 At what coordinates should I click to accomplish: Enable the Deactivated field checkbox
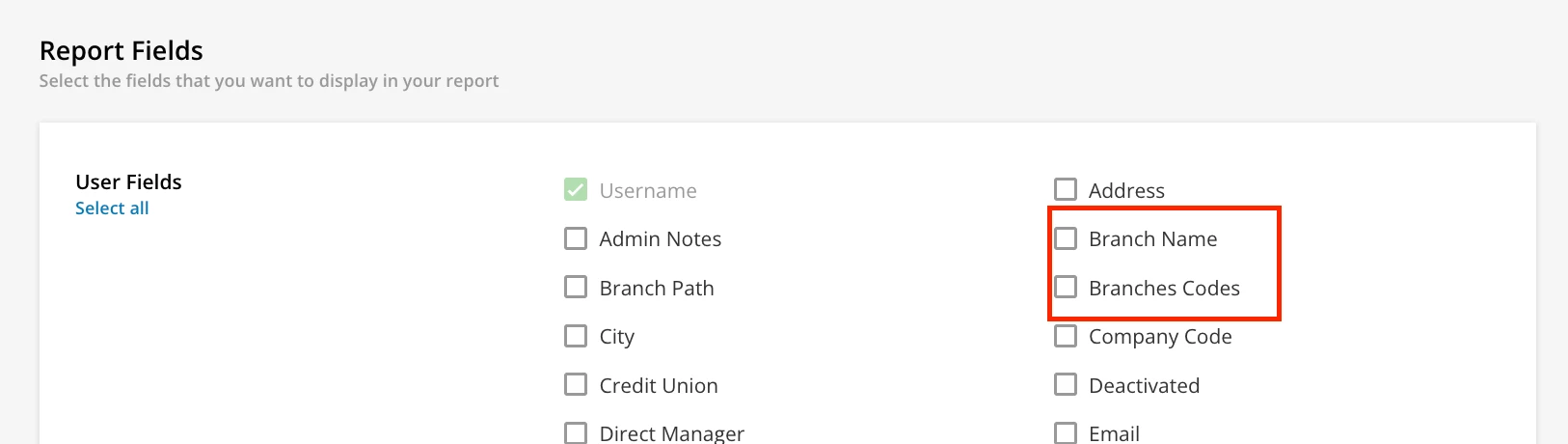coord(1066,385)
